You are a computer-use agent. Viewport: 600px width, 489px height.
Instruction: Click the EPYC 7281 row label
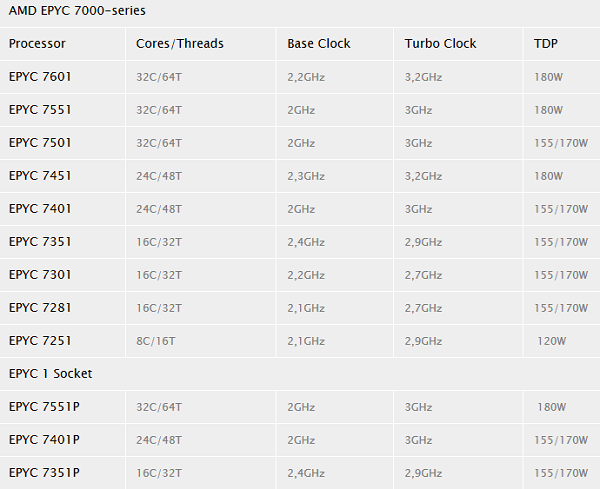pos(40,308)
